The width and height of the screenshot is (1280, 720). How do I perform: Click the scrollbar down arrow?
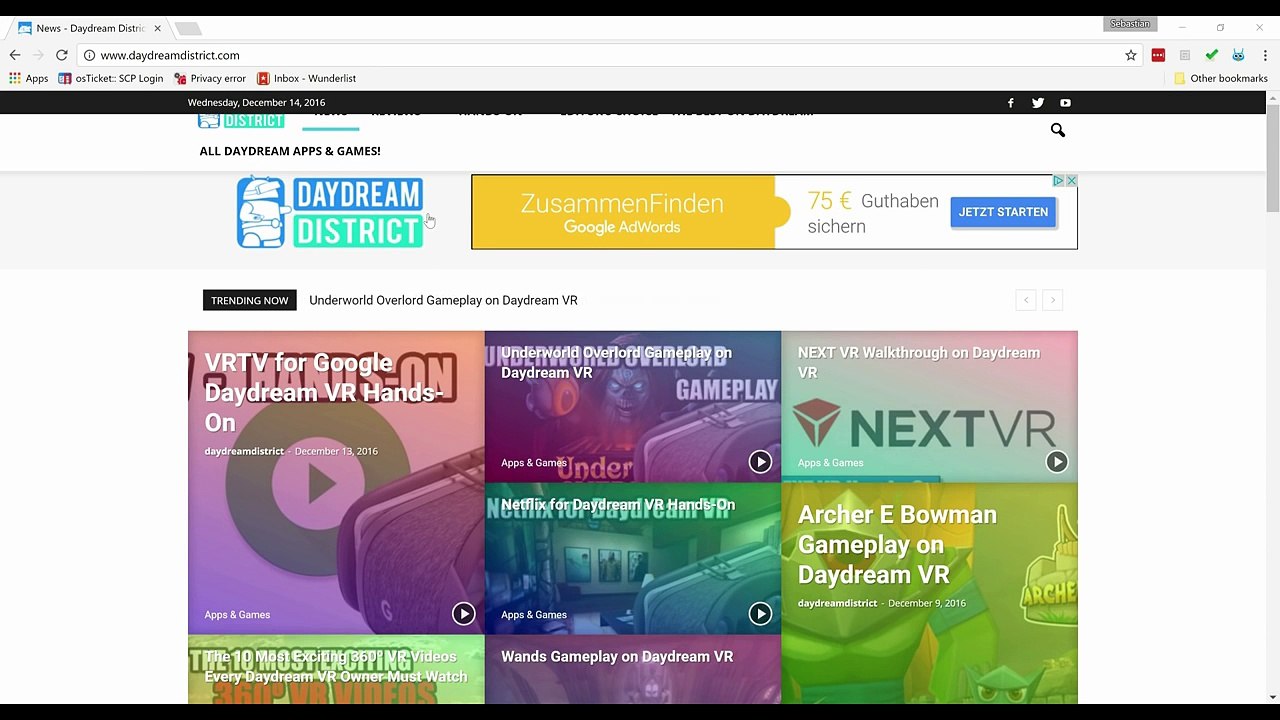tap(1272, 697)
